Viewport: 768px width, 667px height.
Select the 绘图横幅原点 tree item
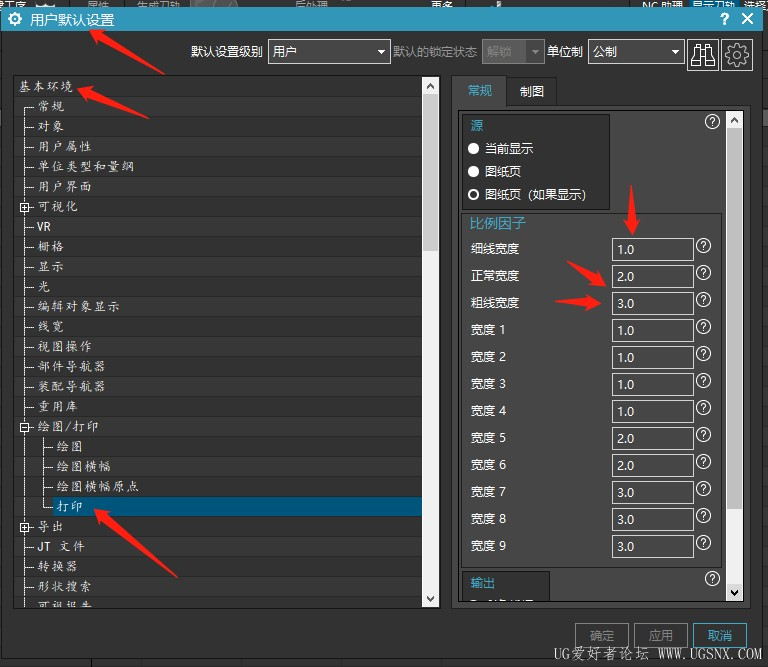coord(97,486)
